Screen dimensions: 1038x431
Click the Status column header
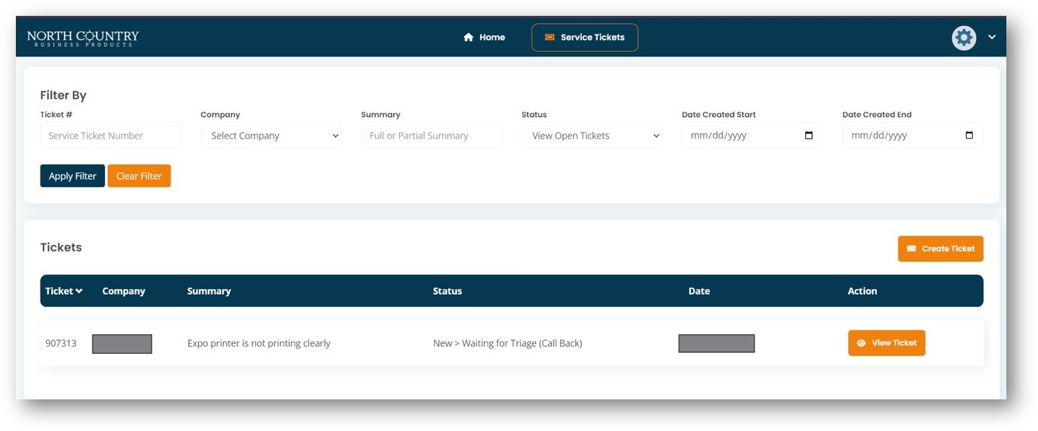coord(448,291)
